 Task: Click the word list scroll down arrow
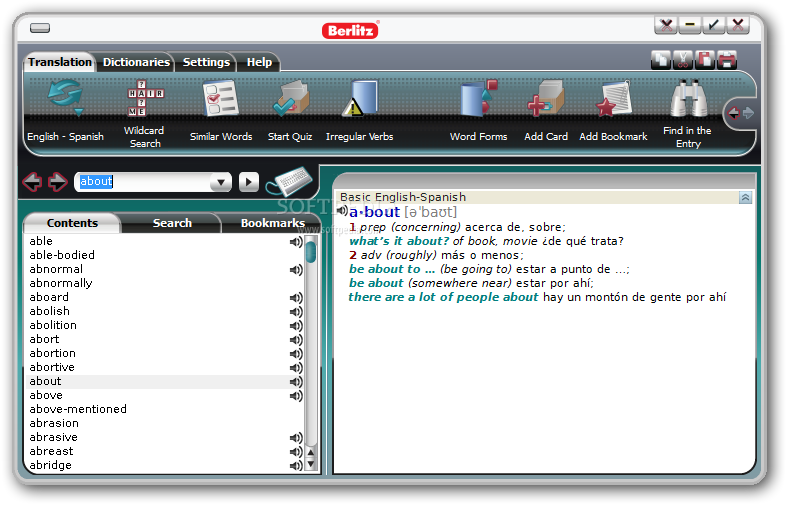(311, 465)
